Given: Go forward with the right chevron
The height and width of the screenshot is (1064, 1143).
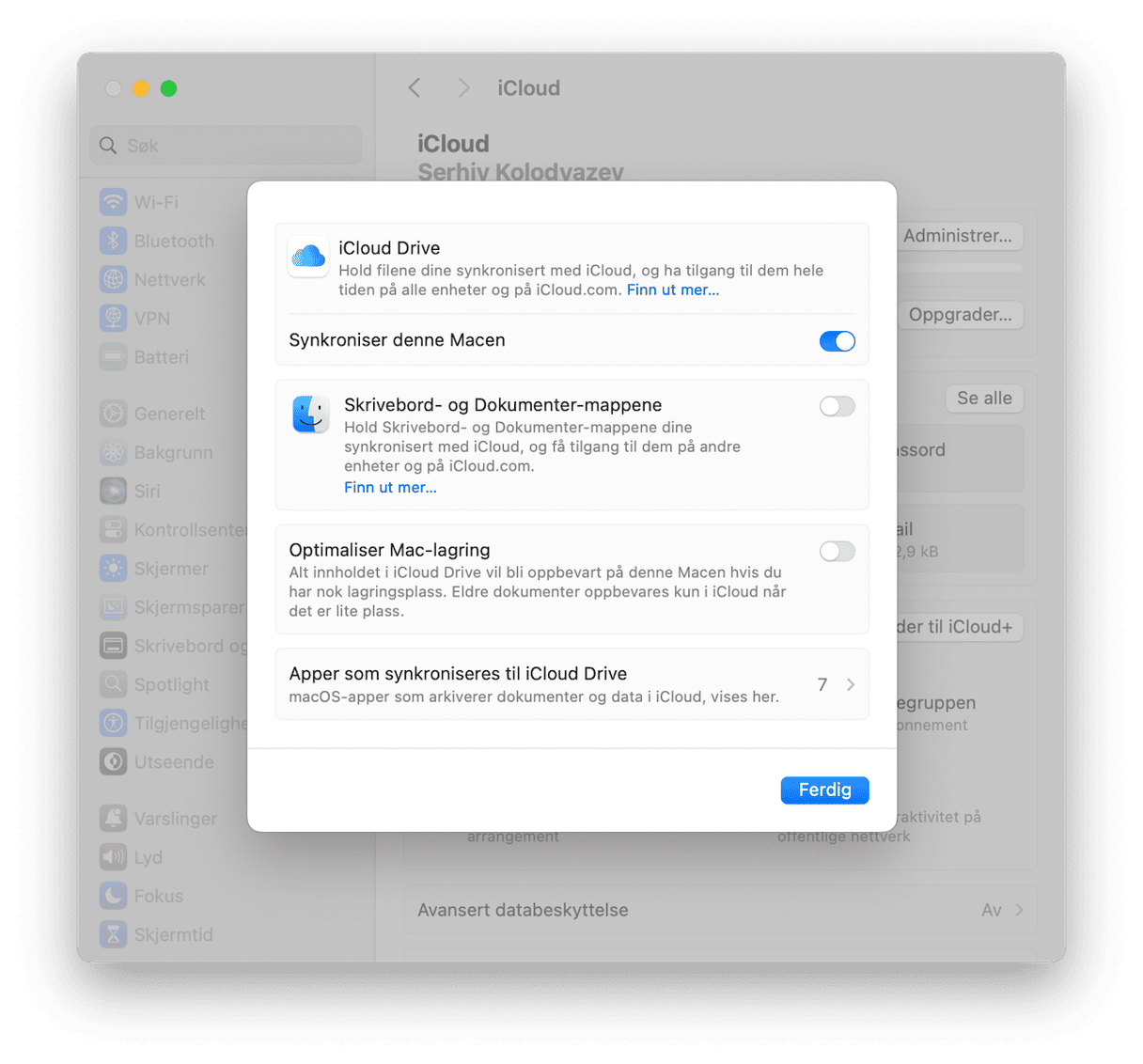Looking at the screenshot, I should [x=463, y=88].
